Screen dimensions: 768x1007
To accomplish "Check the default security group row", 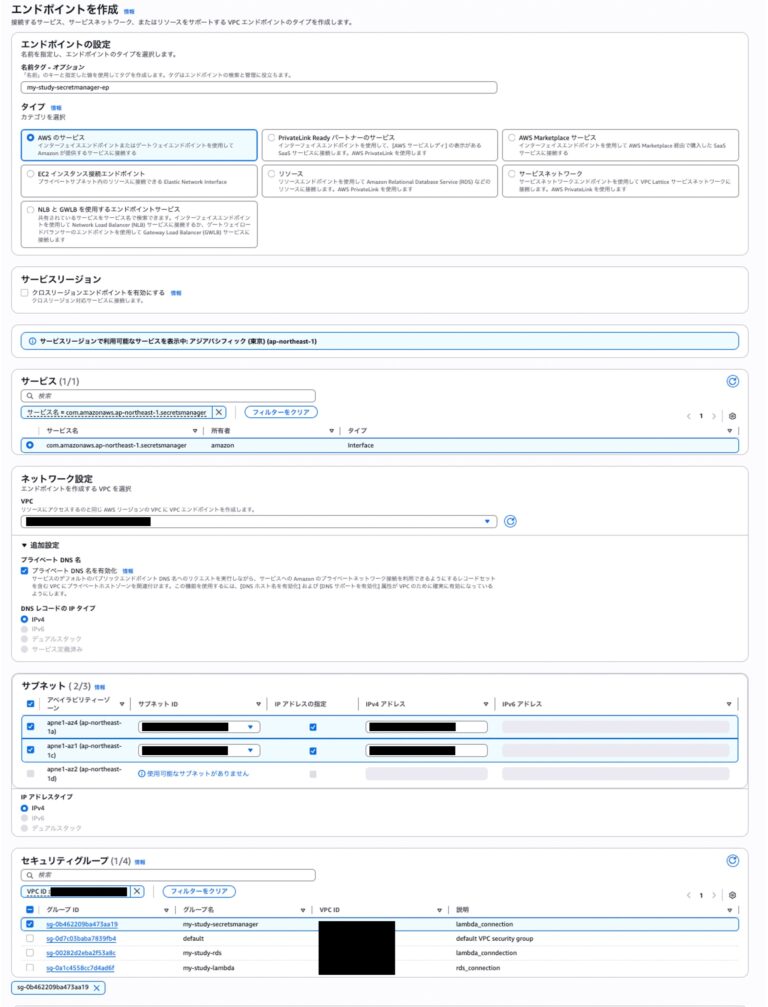I will click(x=29, y=939).
